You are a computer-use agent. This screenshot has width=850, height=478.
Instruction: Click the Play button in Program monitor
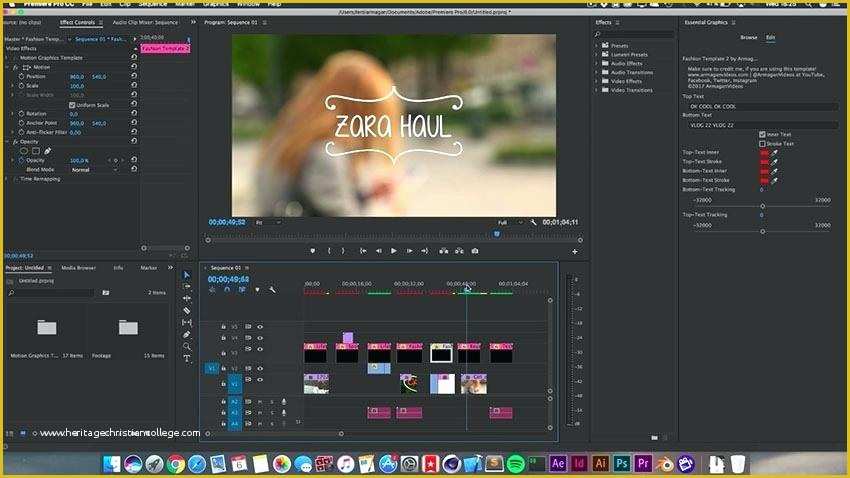(394, 251)
